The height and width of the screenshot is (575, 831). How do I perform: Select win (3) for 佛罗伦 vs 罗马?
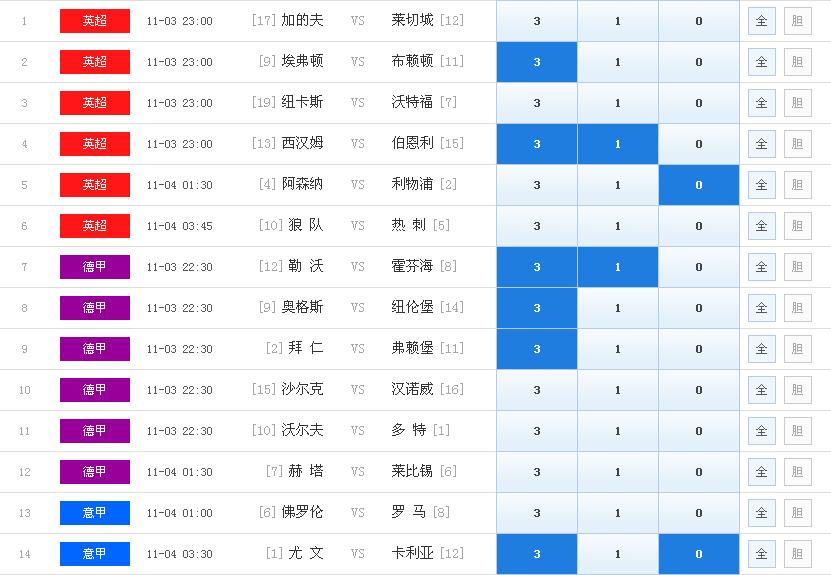537,513
